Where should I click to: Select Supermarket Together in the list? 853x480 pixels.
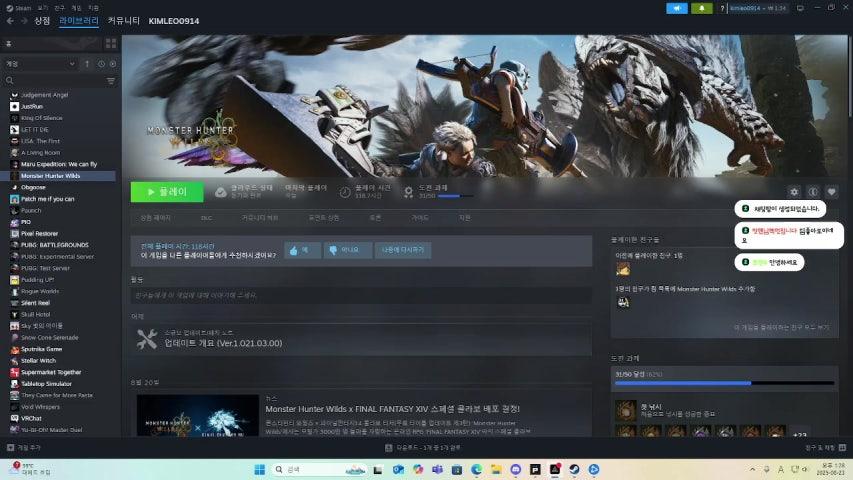pyautogui.click(x=51, y=372)
